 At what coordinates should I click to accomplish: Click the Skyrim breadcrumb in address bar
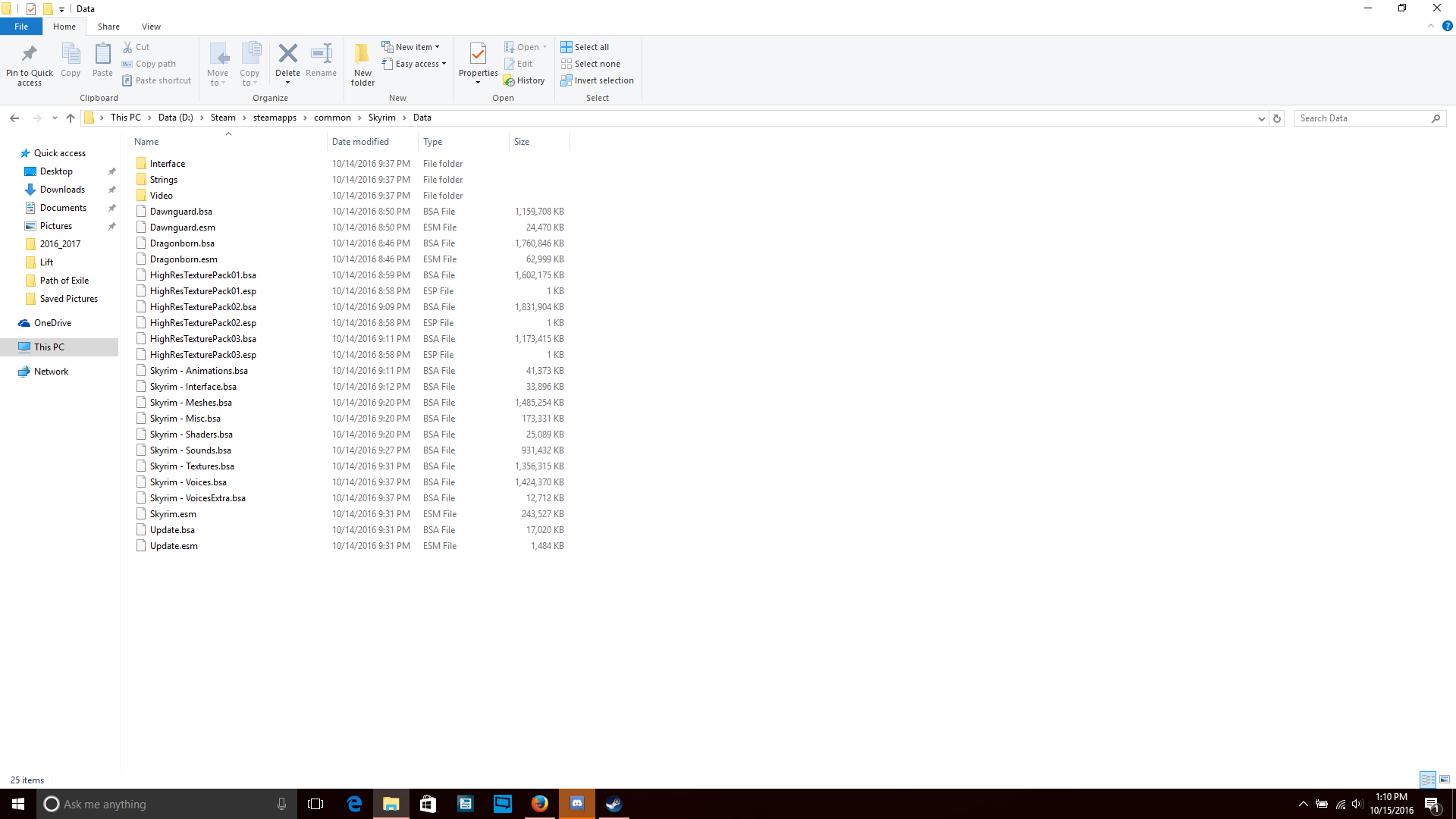(381, 118)
